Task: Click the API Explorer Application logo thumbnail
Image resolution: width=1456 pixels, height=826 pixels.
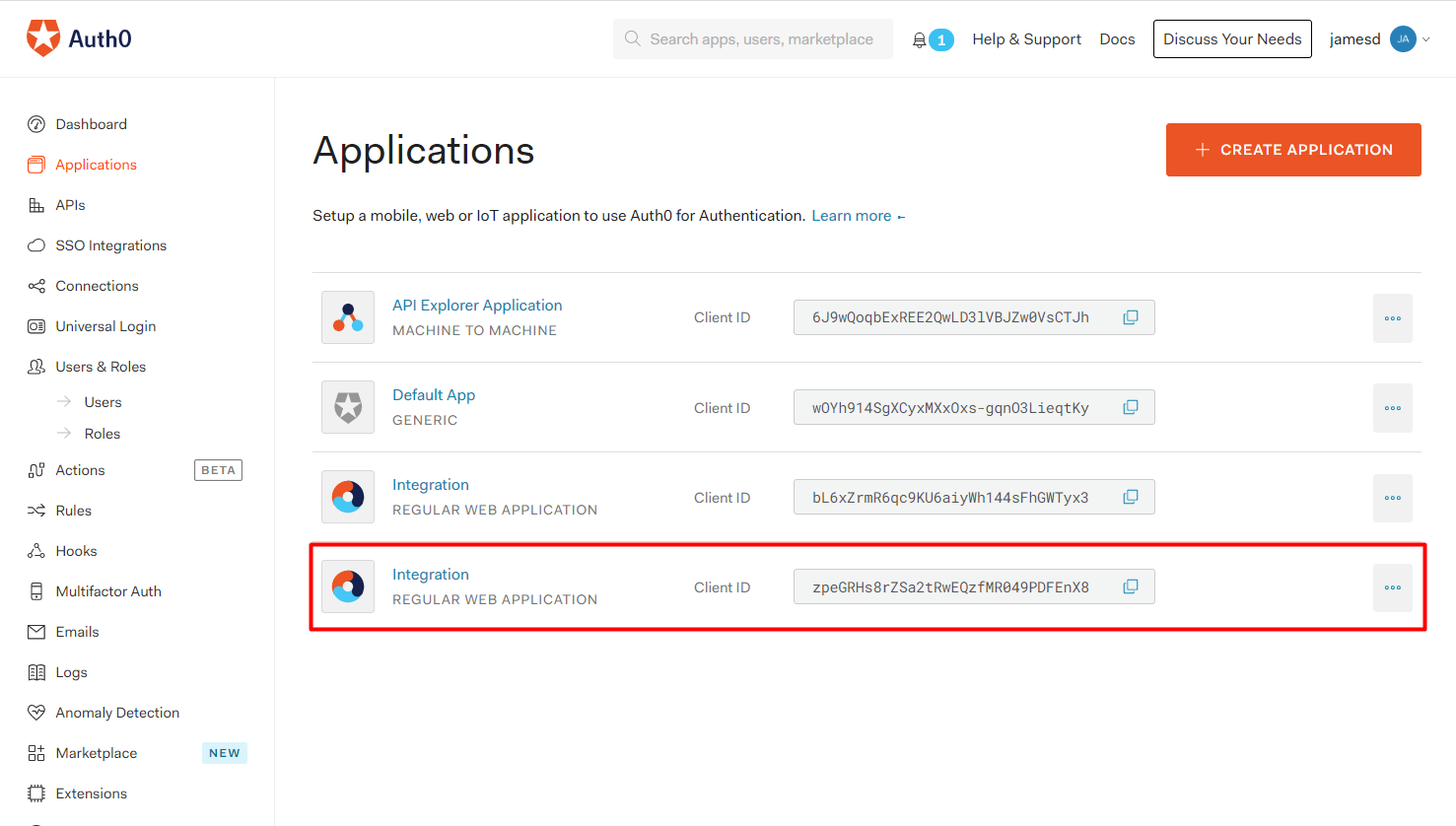Action: pos(348,317)
